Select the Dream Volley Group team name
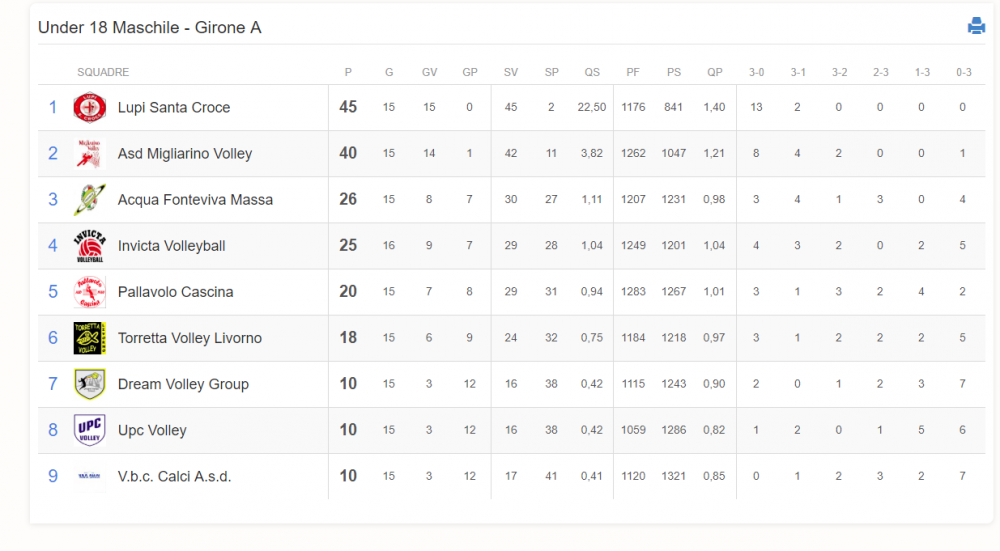This screenshot has width=1000, height=551. coord(183,384)
